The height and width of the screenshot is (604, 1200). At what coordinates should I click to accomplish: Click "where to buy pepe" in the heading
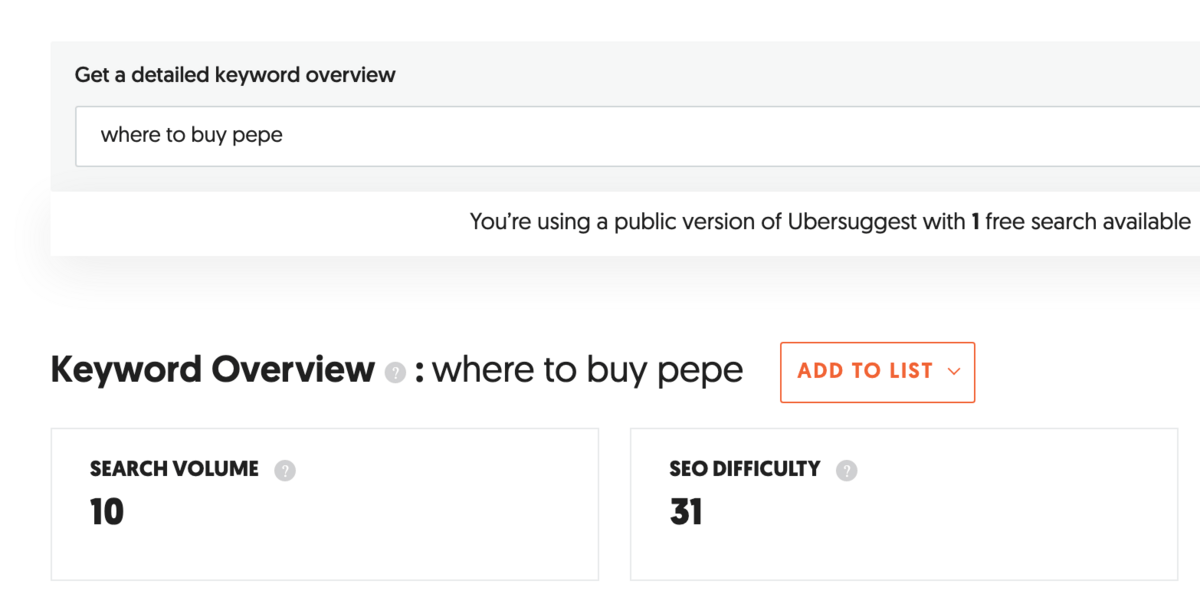(x=588, y=370)
